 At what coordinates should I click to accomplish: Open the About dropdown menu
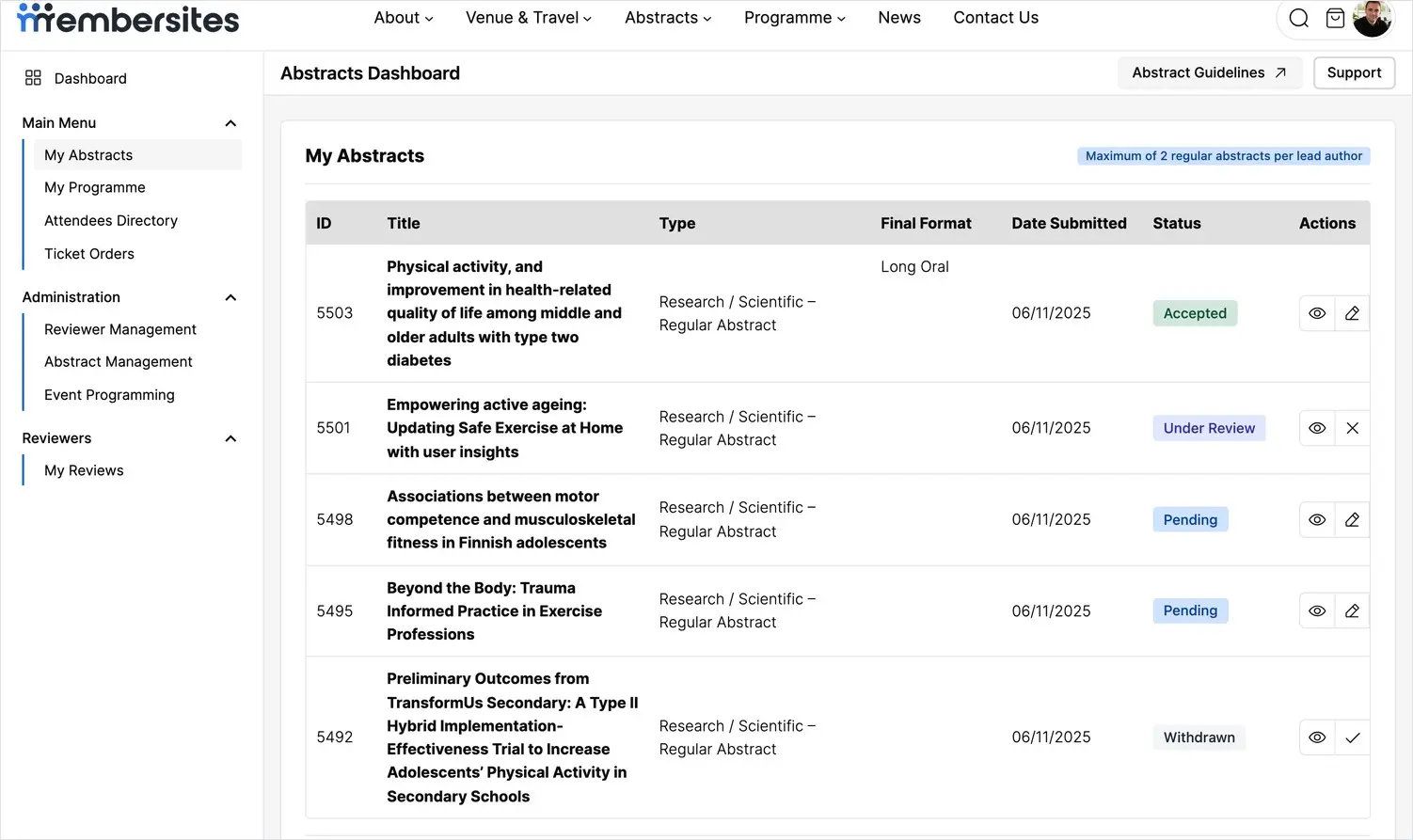[x=404, y=18]
